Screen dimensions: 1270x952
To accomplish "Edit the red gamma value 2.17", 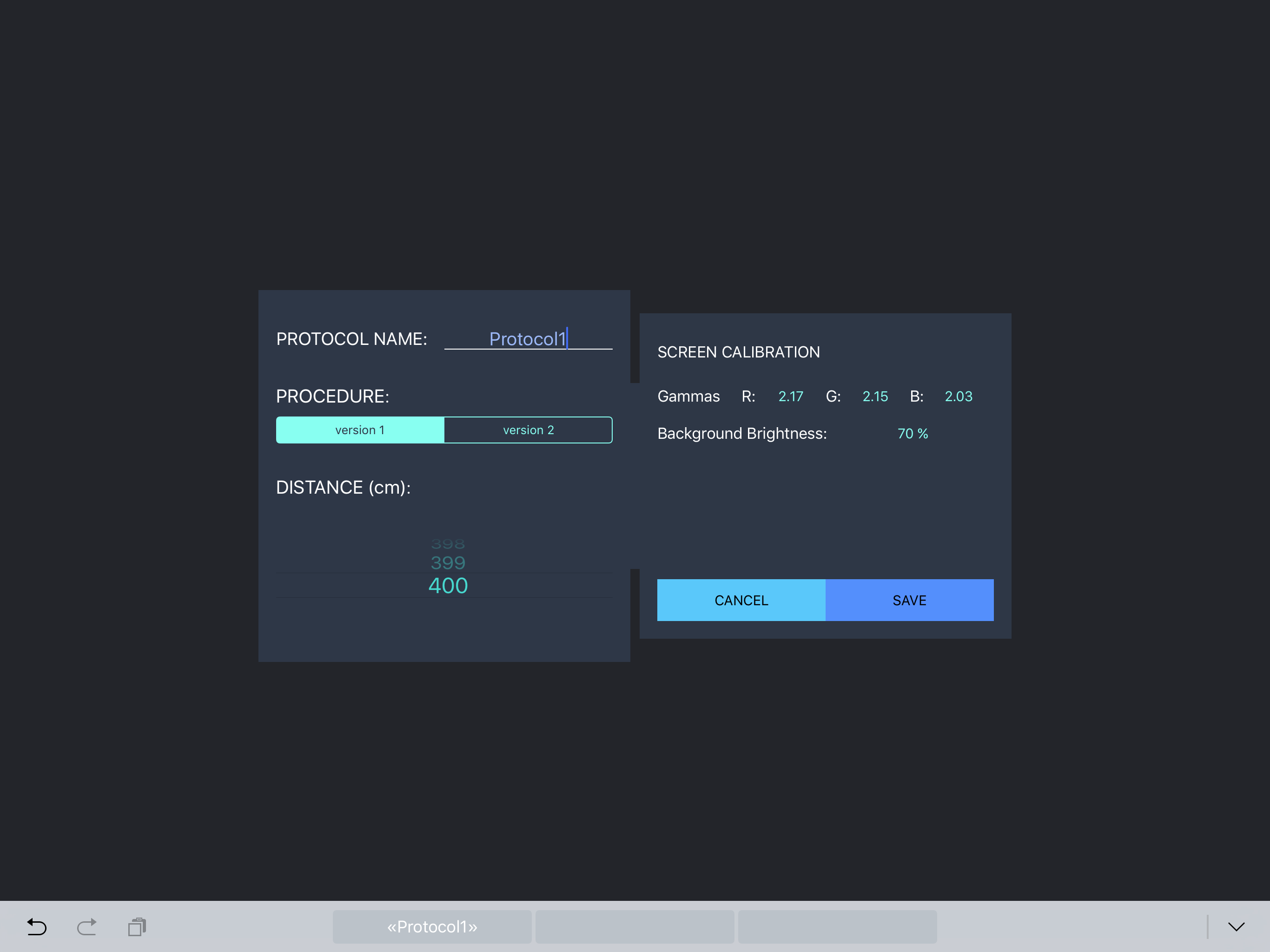I will coord(791,396).
